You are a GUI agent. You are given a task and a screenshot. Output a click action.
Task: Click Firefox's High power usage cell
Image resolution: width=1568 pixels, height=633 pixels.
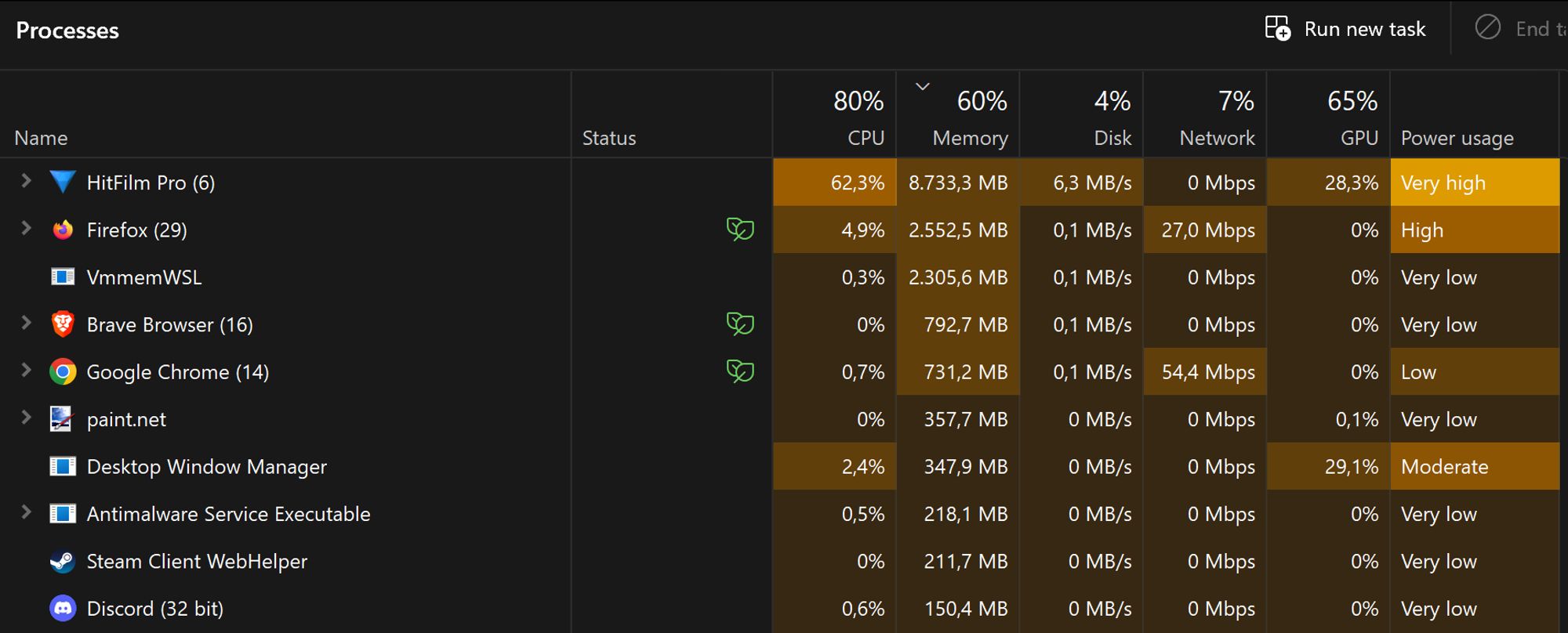pyautogui.click(x=1475, y=230)
